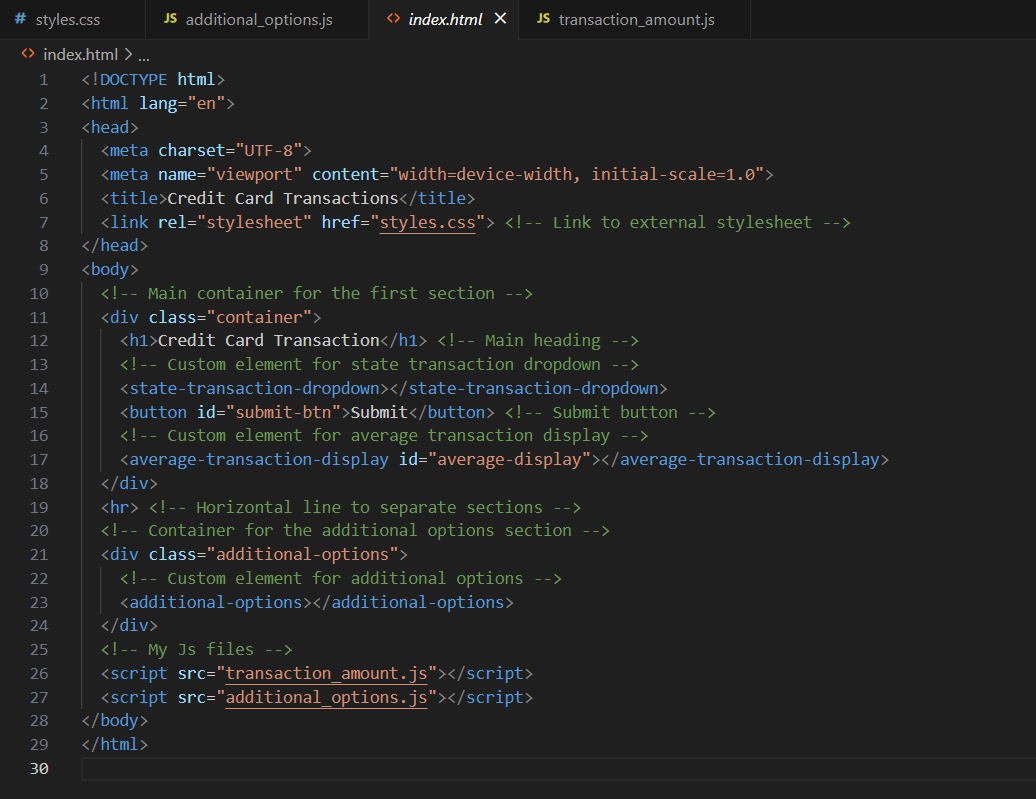1036x799 pixels.
Task: Select the index.html editor tab
Action: [x=445, y=20]
